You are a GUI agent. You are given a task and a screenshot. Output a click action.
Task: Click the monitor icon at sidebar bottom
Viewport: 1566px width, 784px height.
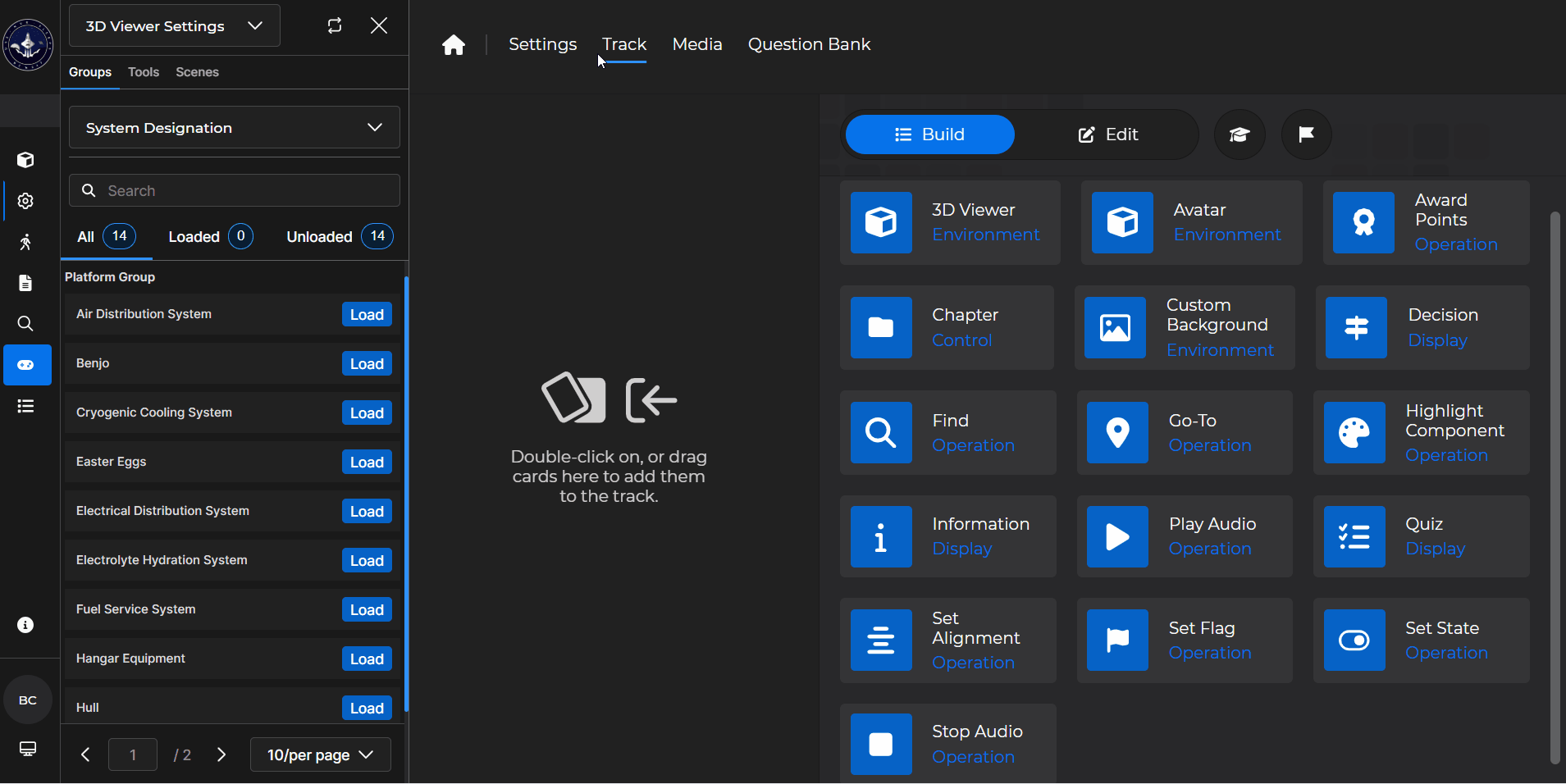(x=27, y=749)
